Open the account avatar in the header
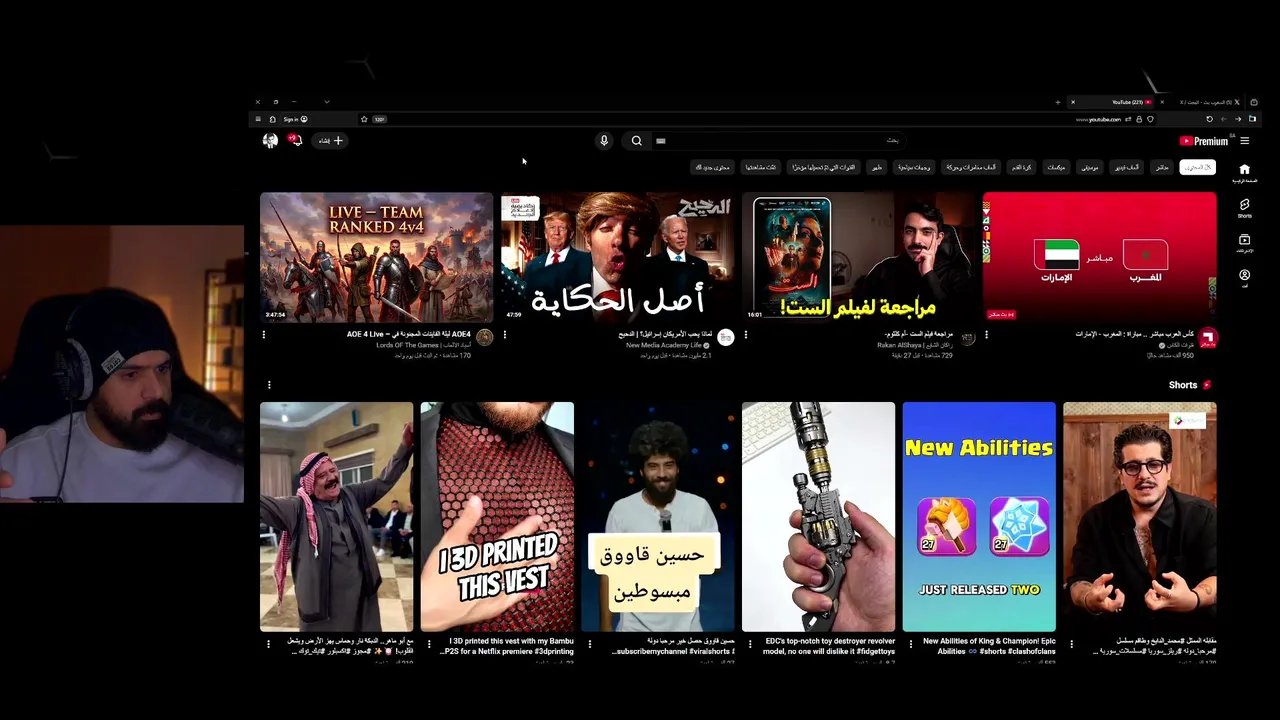Image resolution: width=1280 pixels, height=720 pixels. [270, 141]
